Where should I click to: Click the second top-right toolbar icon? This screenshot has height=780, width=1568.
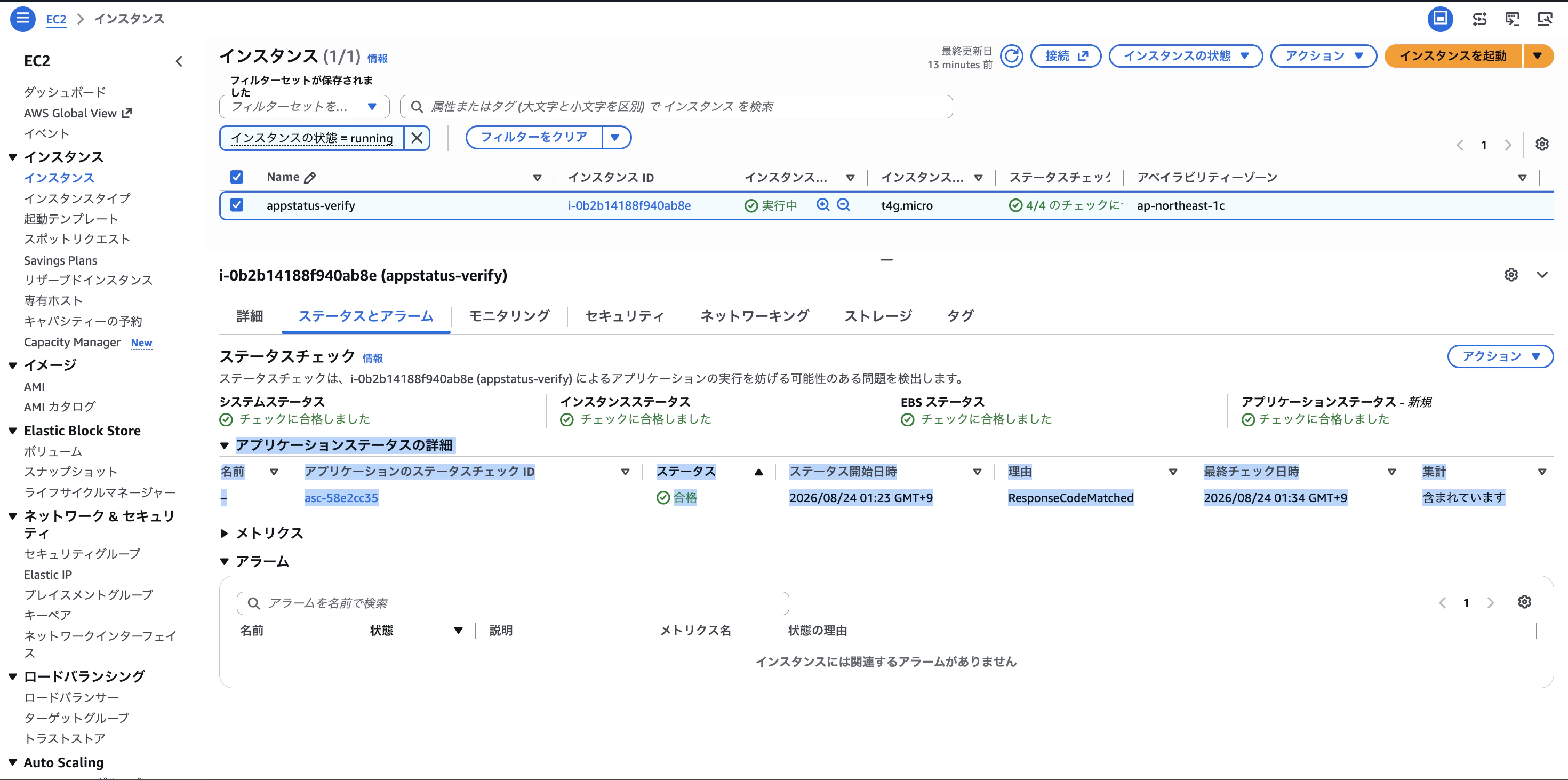(1480, 19)
